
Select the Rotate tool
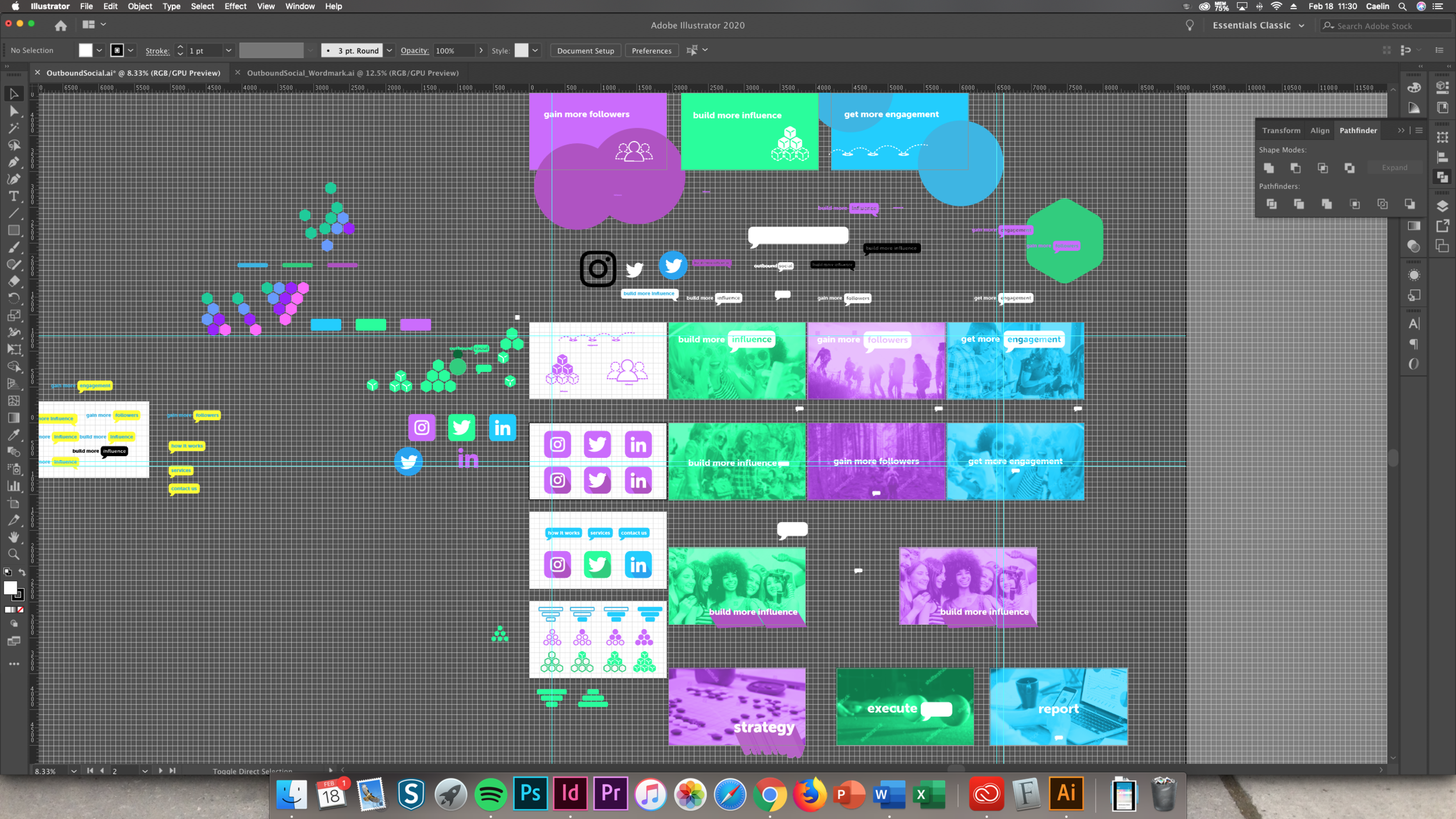tap(13, 298)
